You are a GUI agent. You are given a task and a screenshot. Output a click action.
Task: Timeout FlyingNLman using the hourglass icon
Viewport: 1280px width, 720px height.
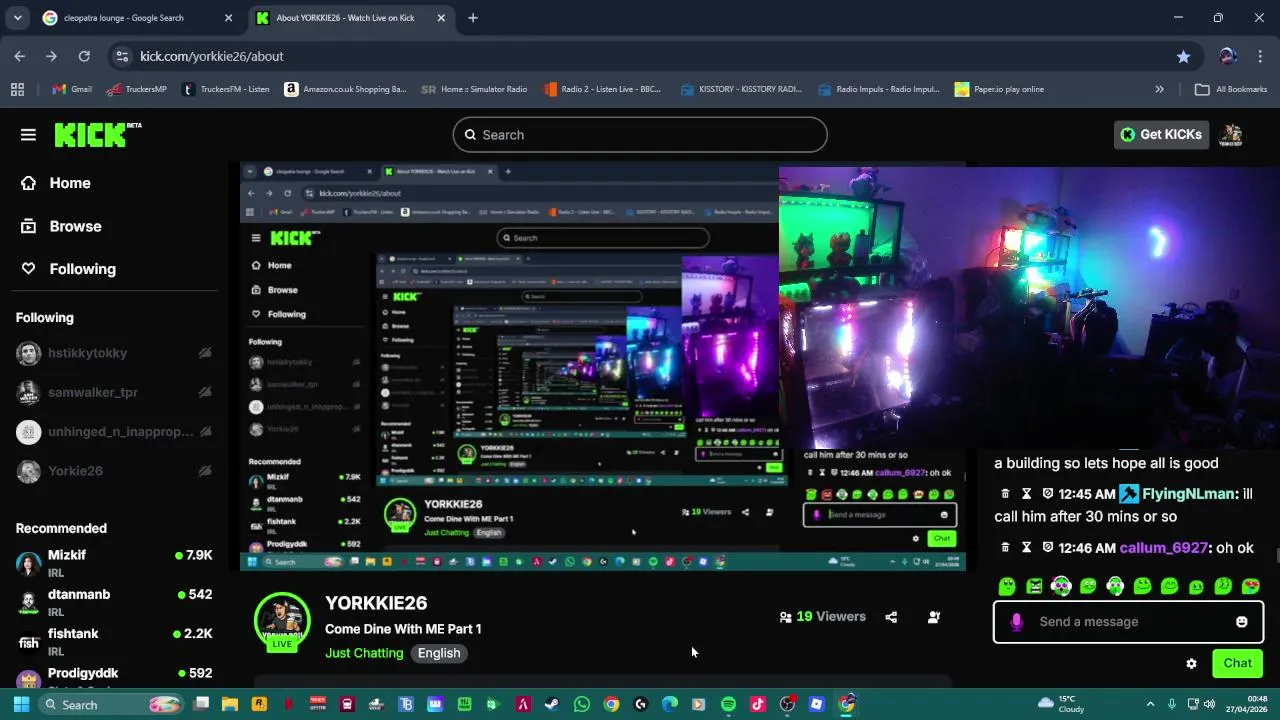pos(1026,494)
